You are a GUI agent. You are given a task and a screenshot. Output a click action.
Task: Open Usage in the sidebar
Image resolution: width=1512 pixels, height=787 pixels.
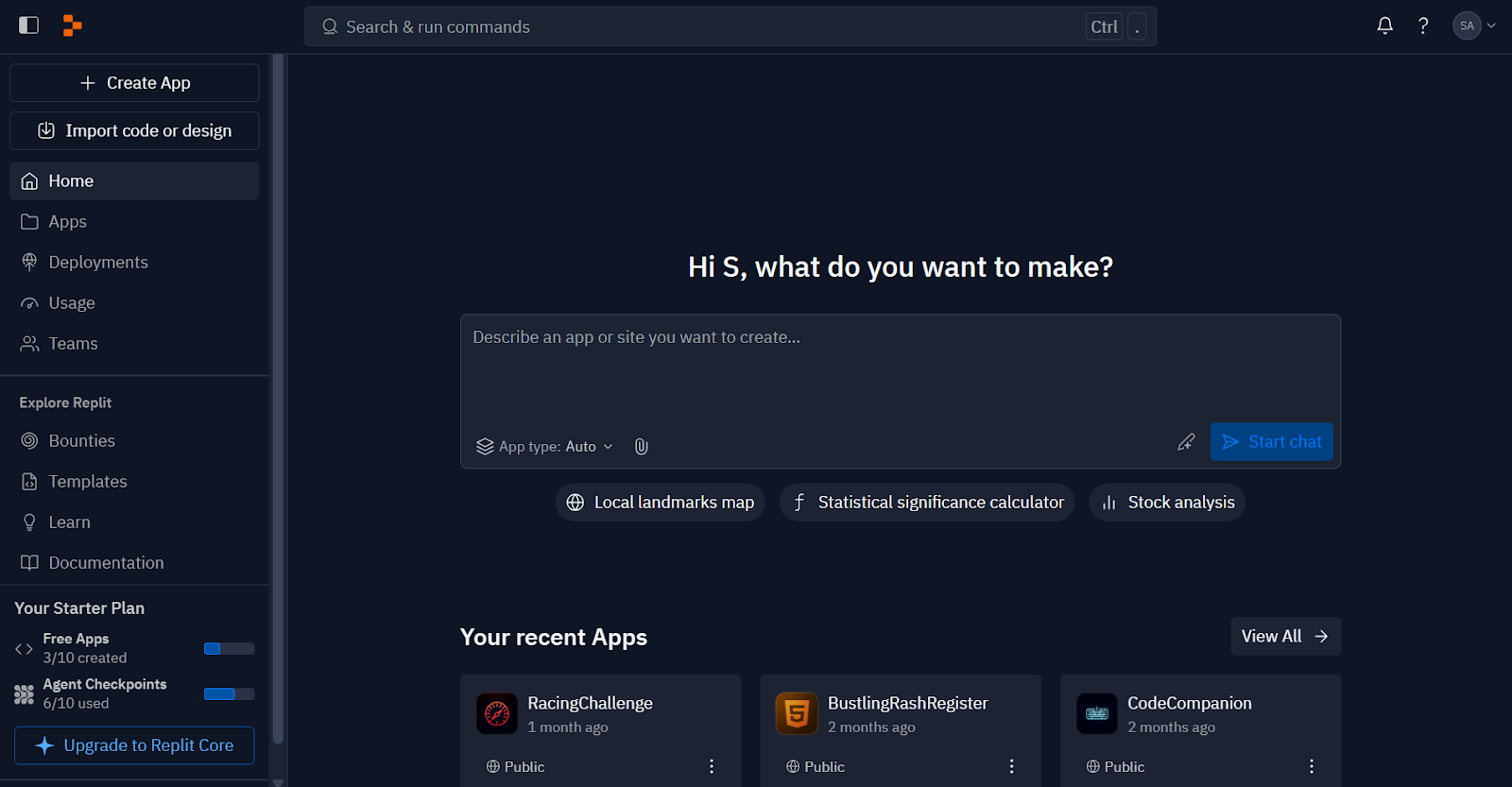(x=134, y=302)
